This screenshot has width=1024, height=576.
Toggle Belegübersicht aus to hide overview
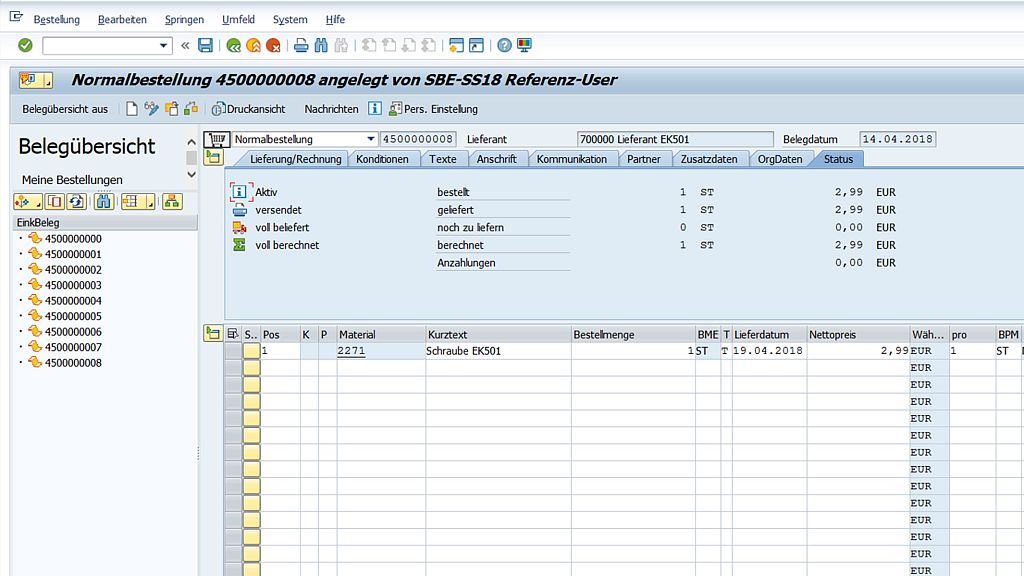tap(65, 109)
